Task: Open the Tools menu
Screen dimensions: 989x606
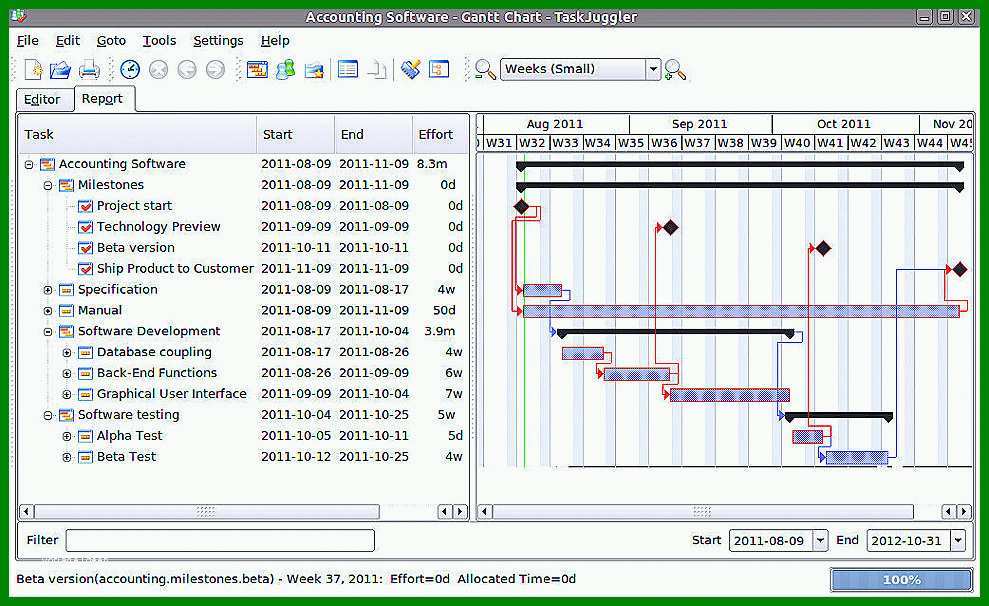Action: (159, 40)
